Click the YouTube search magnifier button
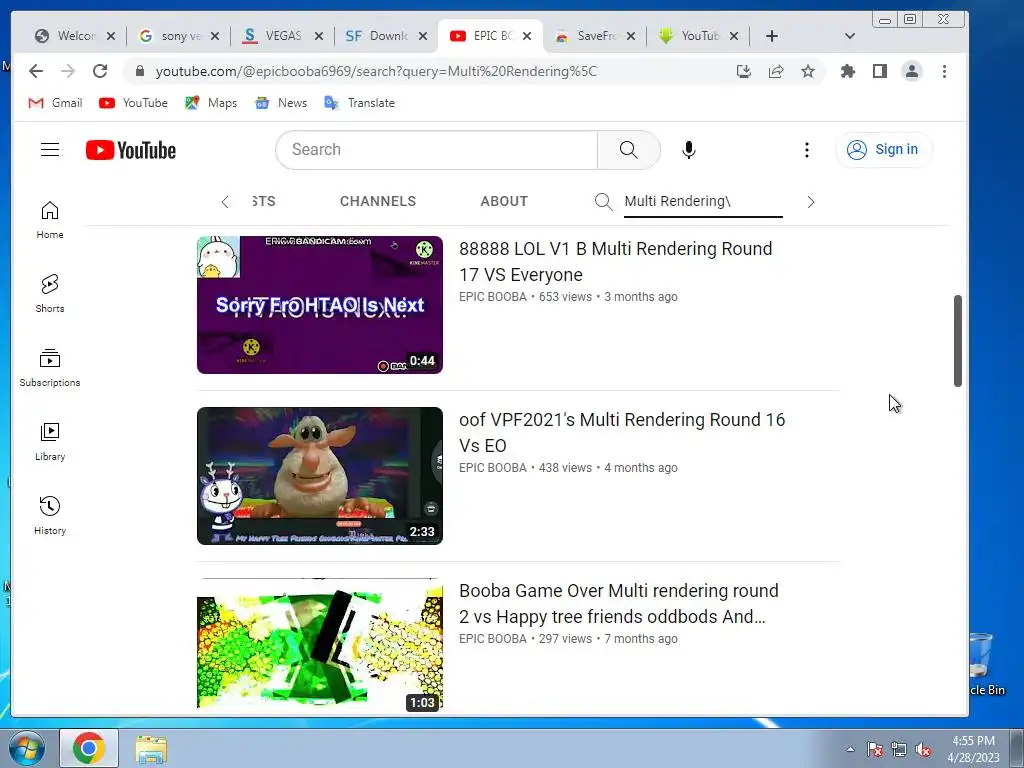 coord(628,150)
